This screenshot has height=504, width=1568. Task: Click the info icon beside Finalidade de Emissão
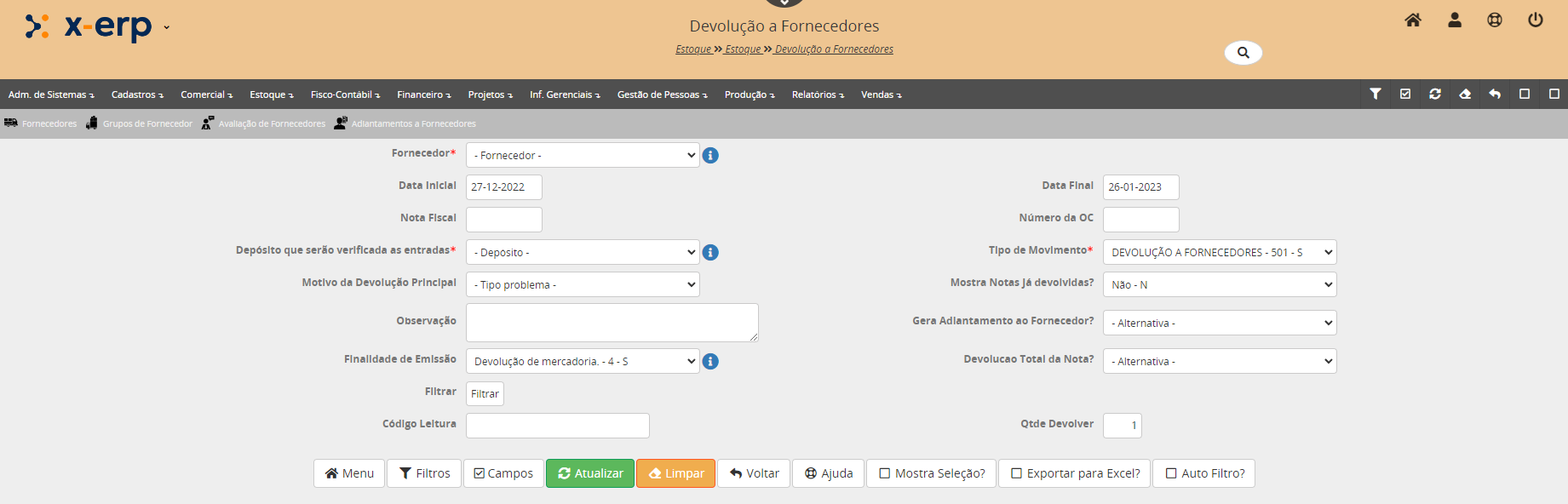(x=710, y=362)
